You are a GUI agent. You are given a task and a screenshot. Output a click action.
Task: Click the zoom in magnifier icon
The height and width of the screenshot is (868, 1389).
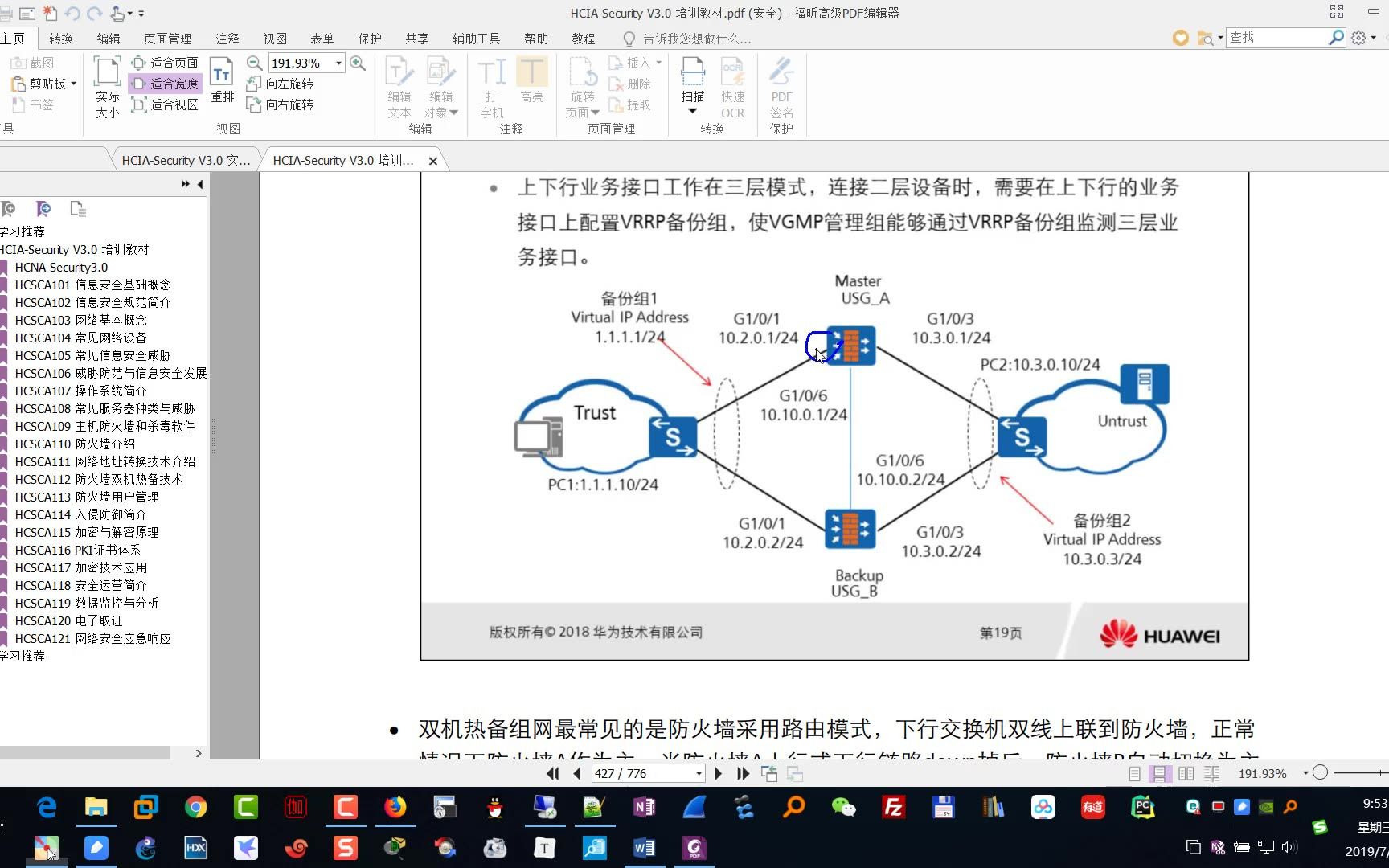point(358,63)
